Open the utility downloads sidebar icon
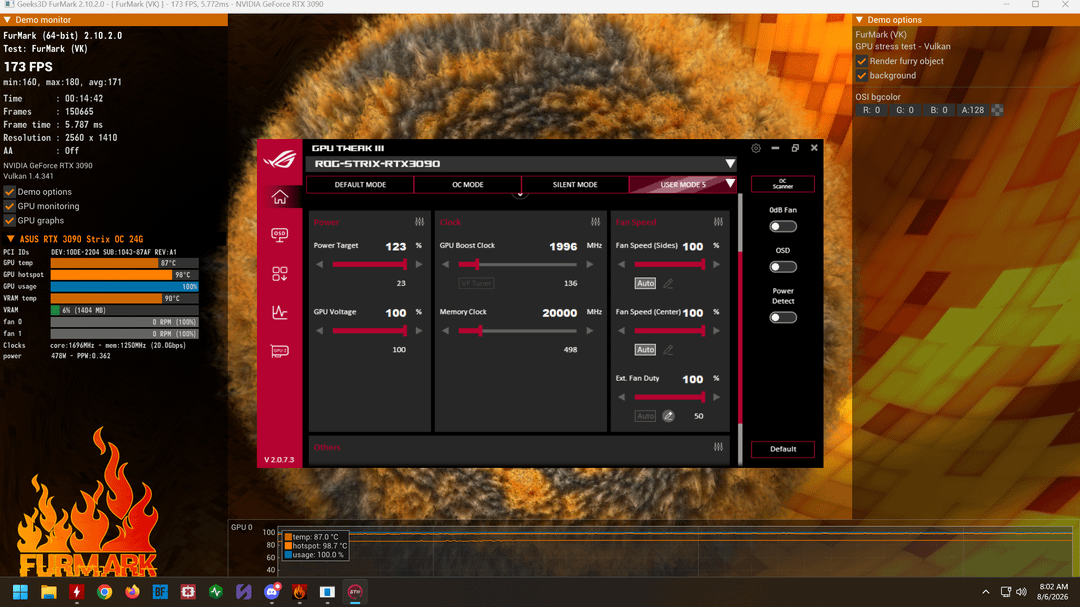Image resolution: width=1080 pixels, height=607 pixels. point(280,274)
